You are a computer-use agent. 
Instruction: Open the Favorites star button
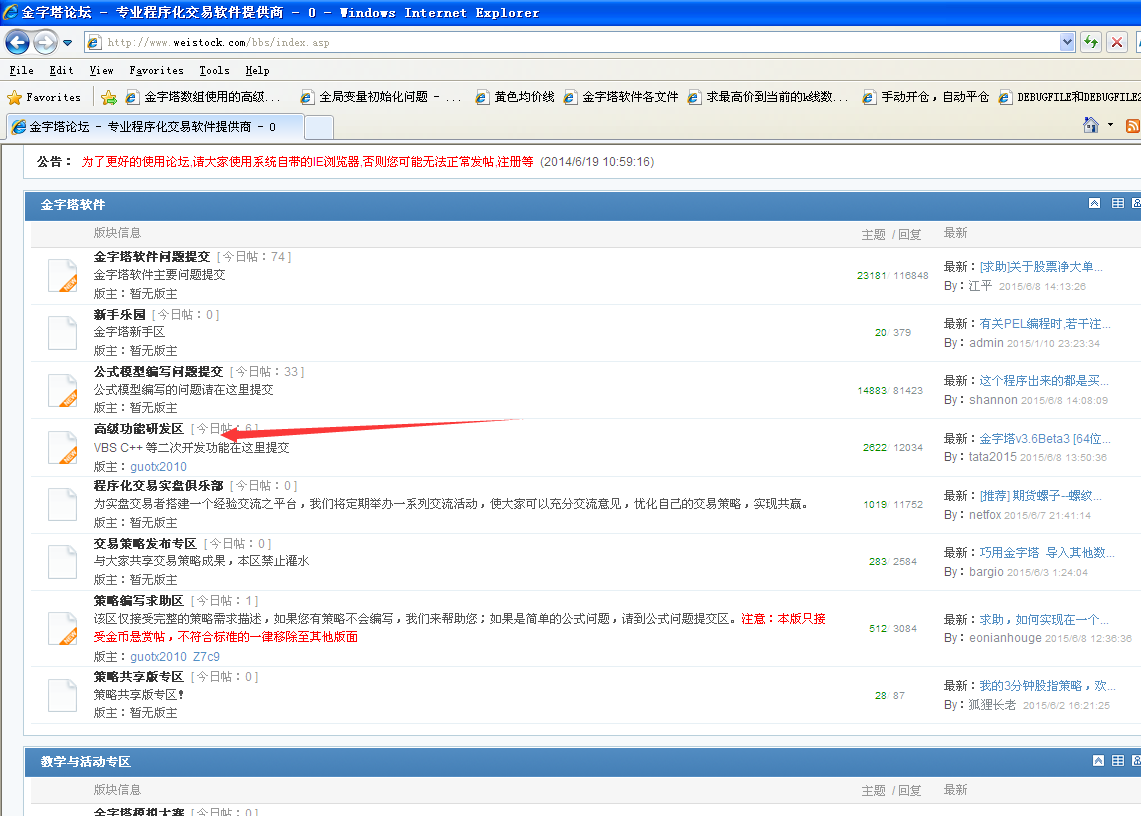[44, 97]
